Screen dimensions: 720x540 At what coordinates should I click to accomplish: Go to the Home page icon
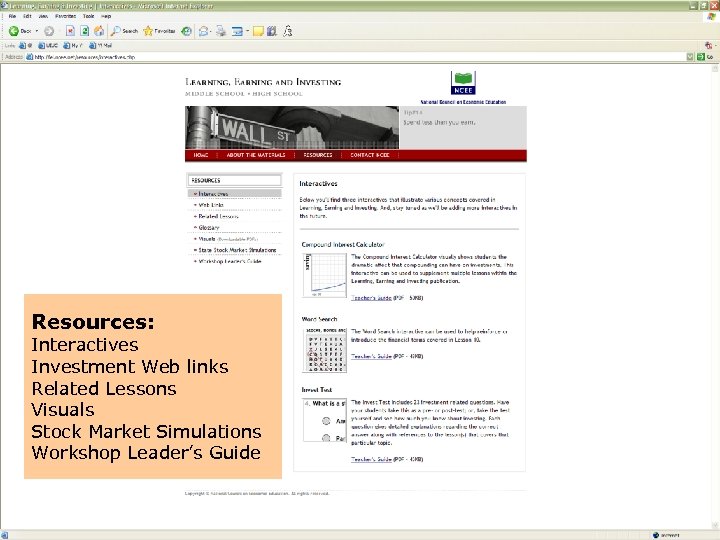[x=99, y=31]
